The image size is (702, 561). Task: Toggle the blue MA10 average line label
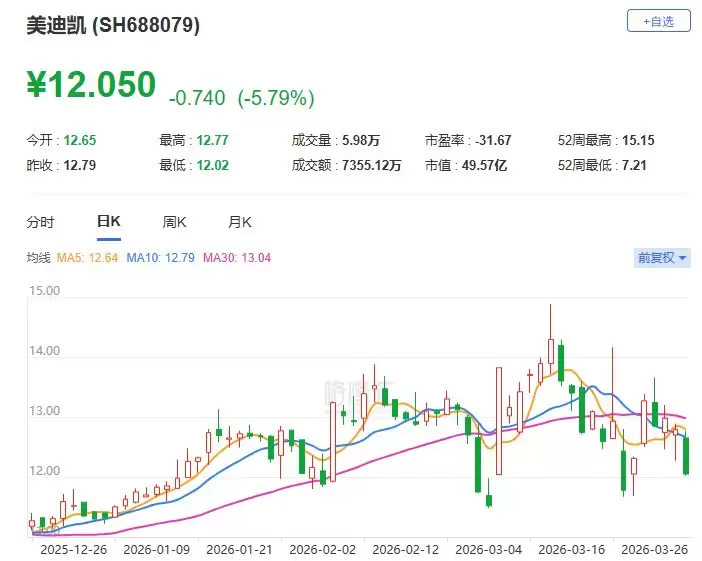162,258
